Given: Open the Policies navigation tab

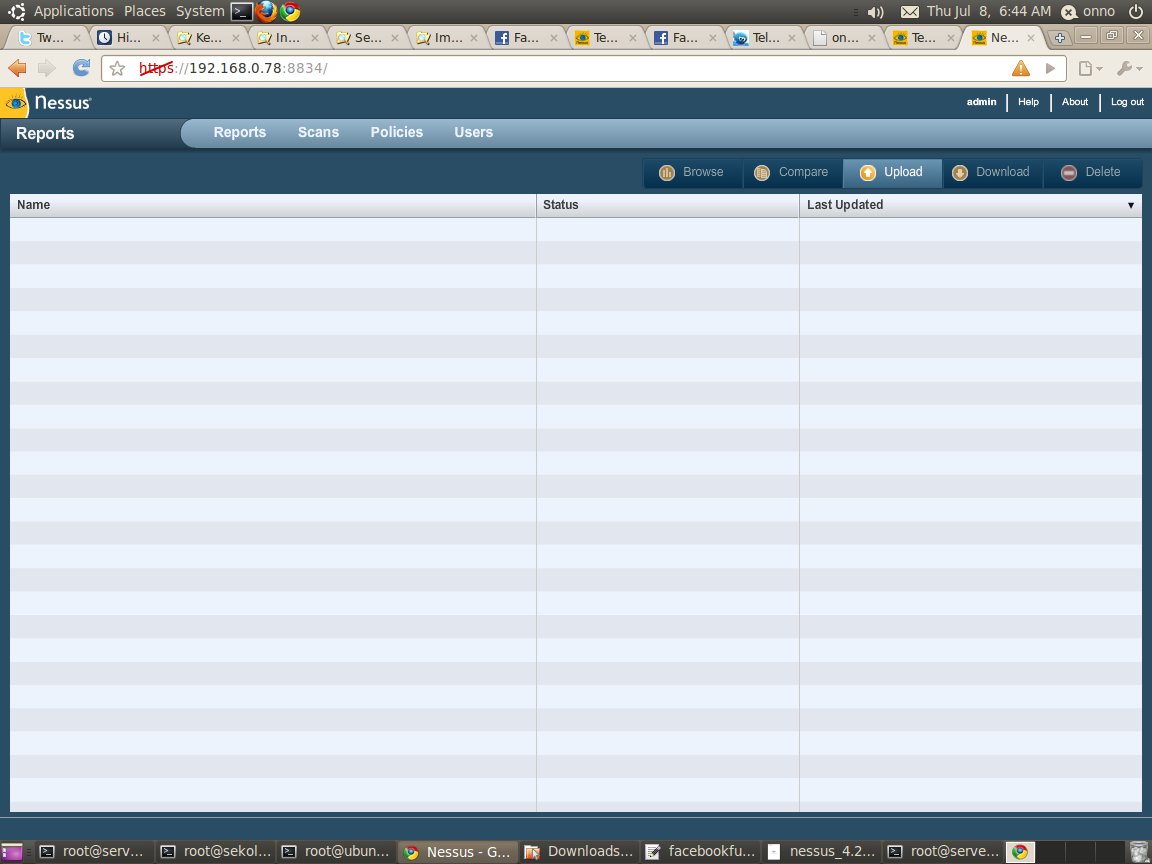Looking at the screenshot, I should pyautogui.click(x=397, y=132).
